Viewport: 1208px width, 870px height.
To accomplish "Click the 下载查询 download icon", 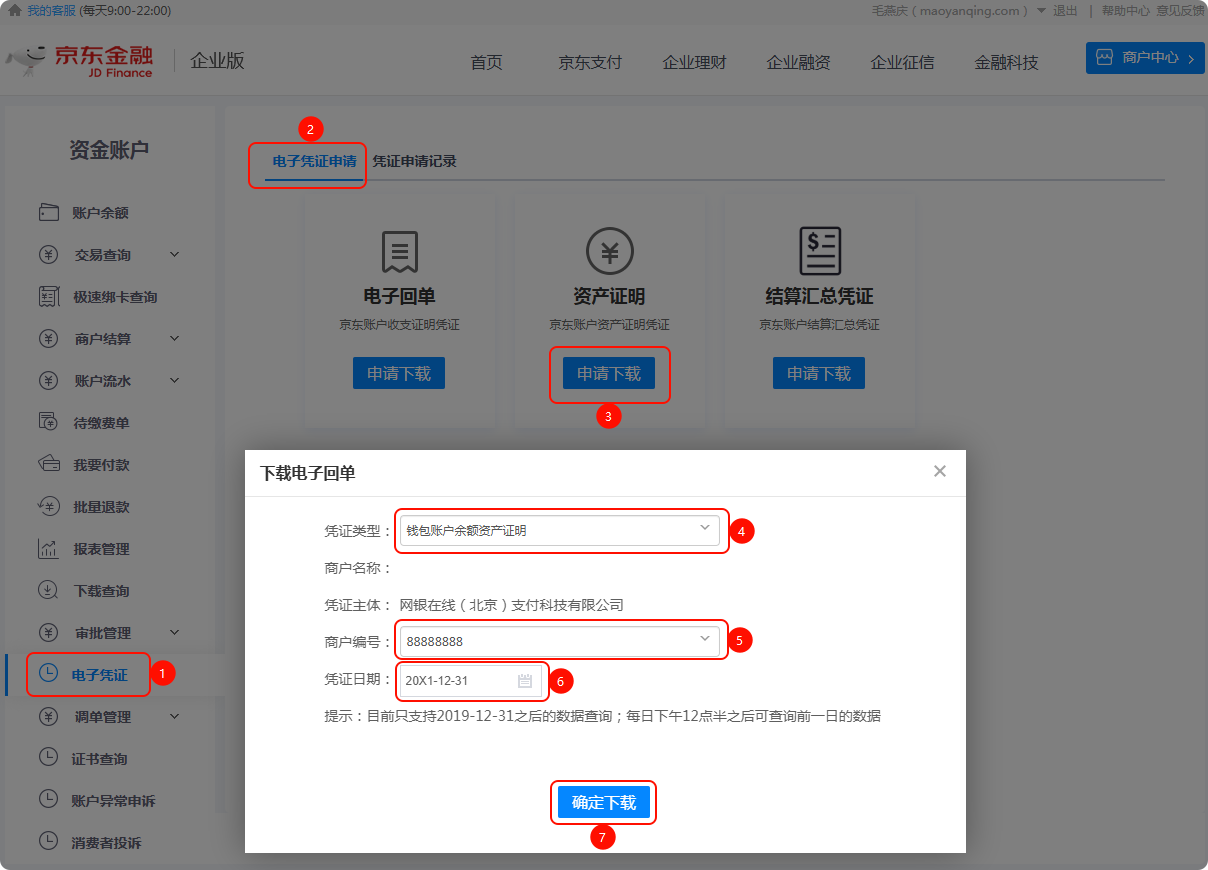I will (x=48, y=591).
